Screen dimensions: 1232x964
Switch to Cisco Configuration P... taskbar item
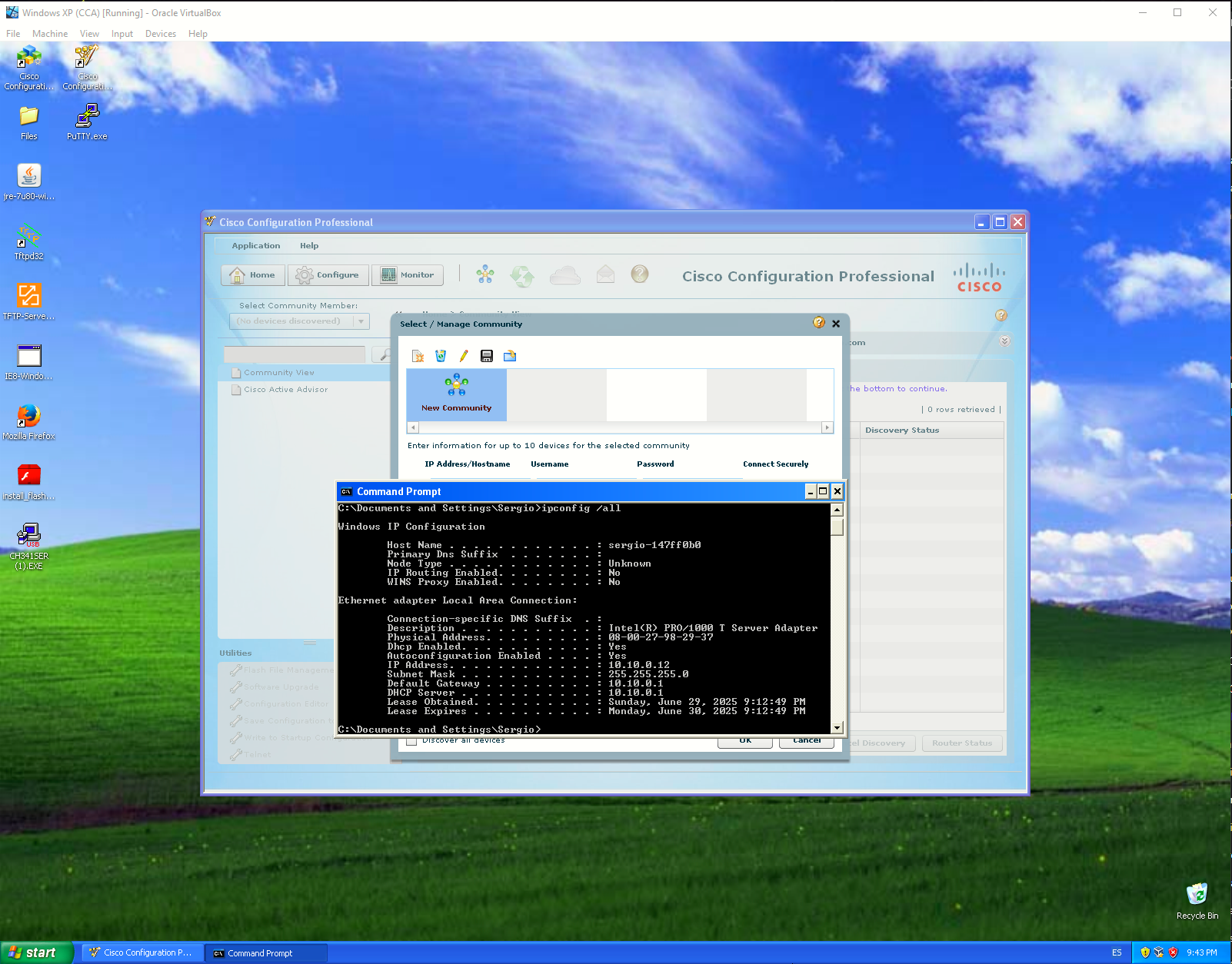(143, 952)
